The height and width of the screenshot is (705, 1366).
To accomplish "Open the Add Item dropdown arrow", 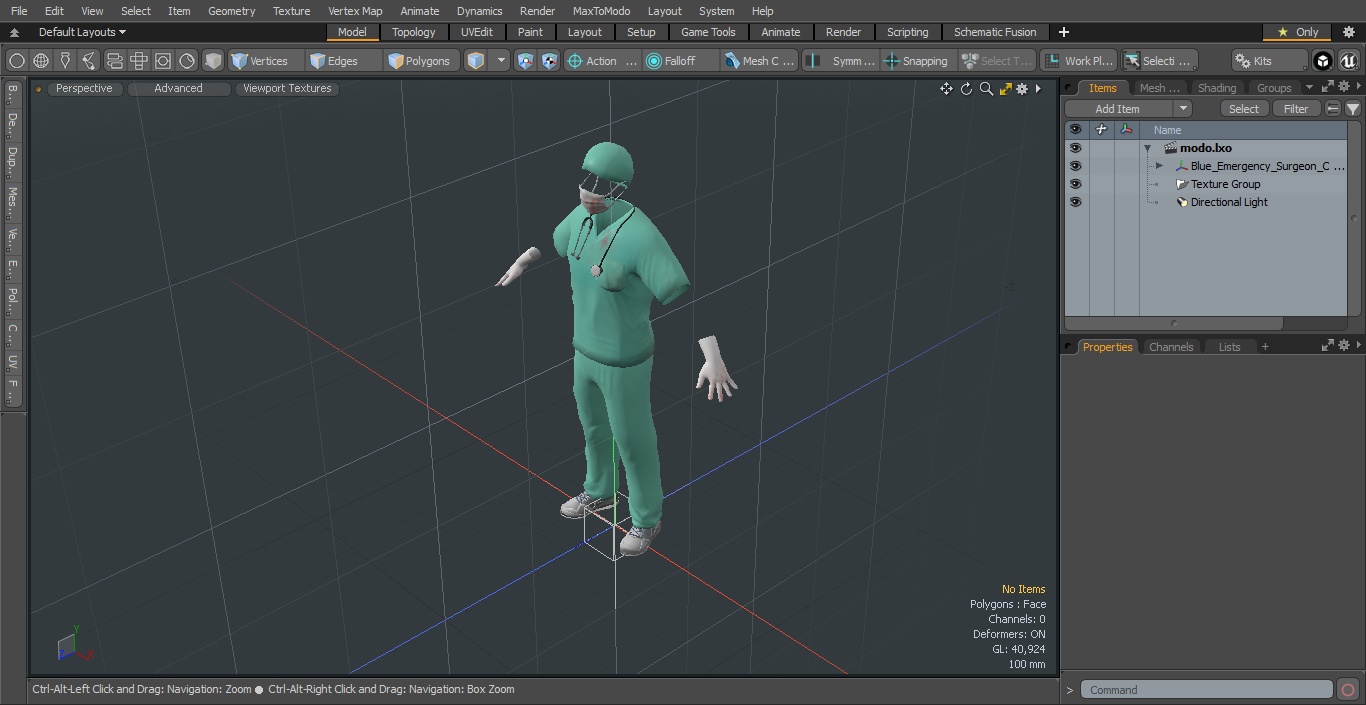I will 1183,109.
